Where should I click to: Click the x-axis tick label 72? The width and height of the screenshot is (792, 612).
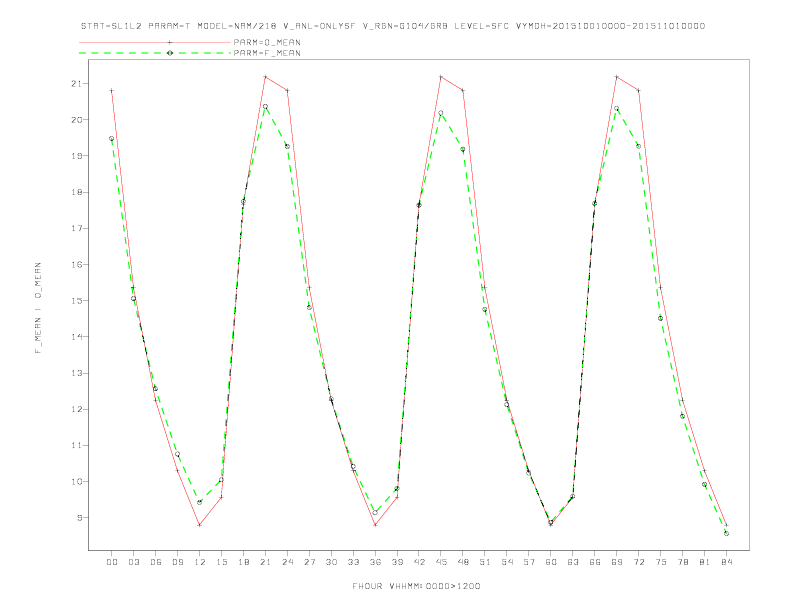tap(639, 562)
